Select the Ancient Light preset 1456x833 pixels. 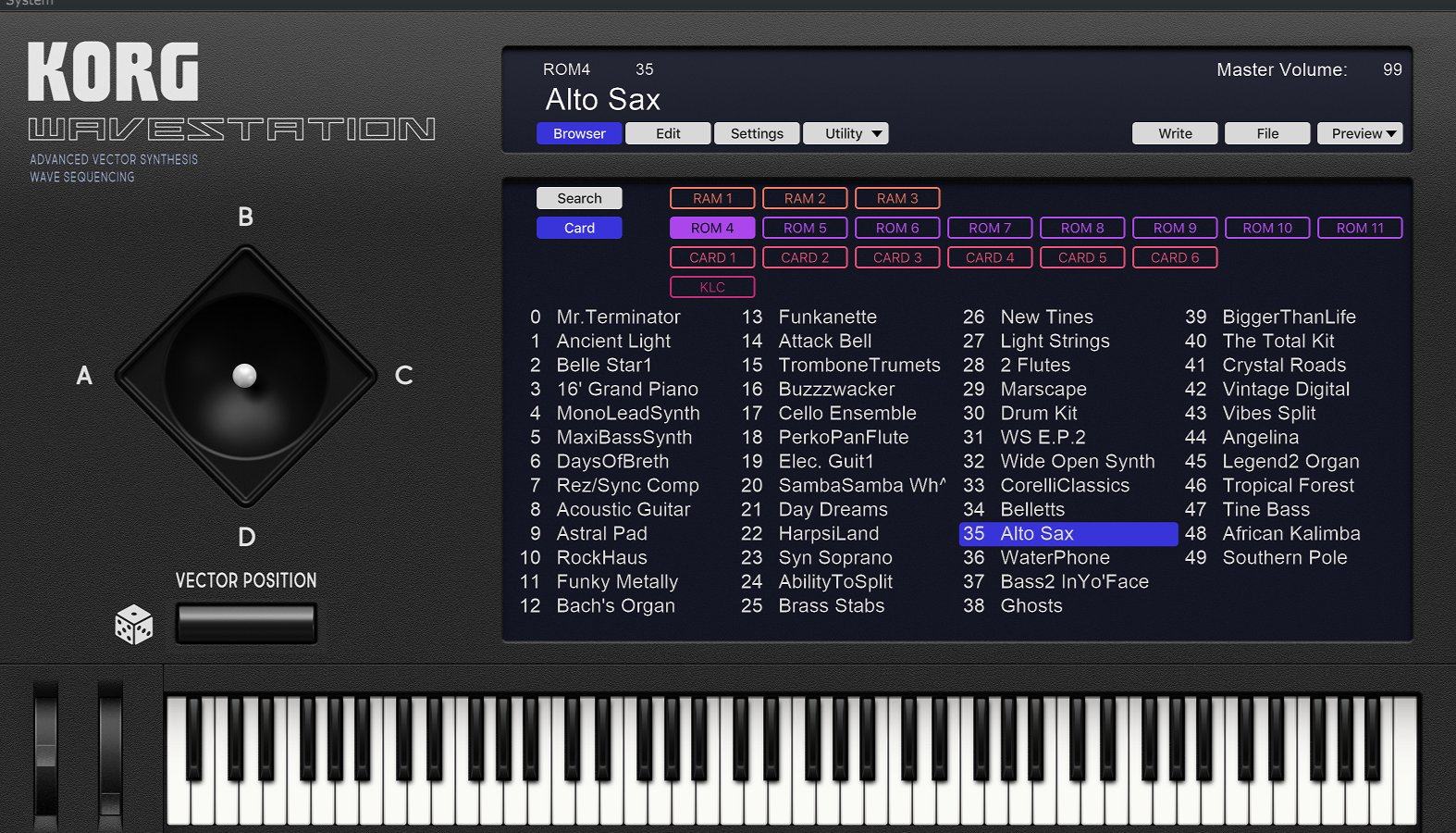coord(613,341)
